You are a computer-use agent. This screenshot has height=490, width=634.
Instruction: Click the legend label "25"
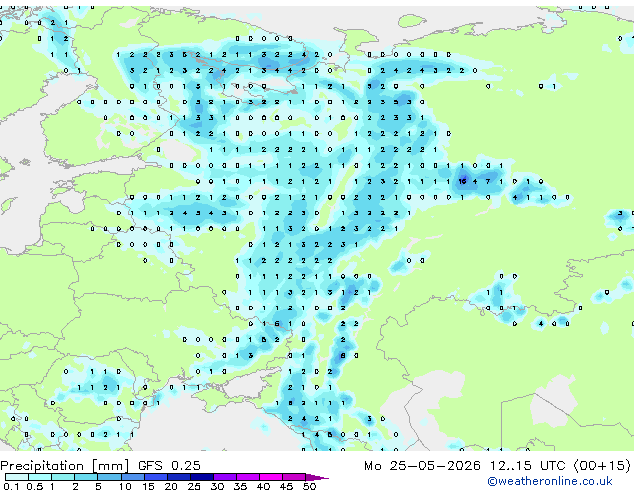[x=194, y=486]
